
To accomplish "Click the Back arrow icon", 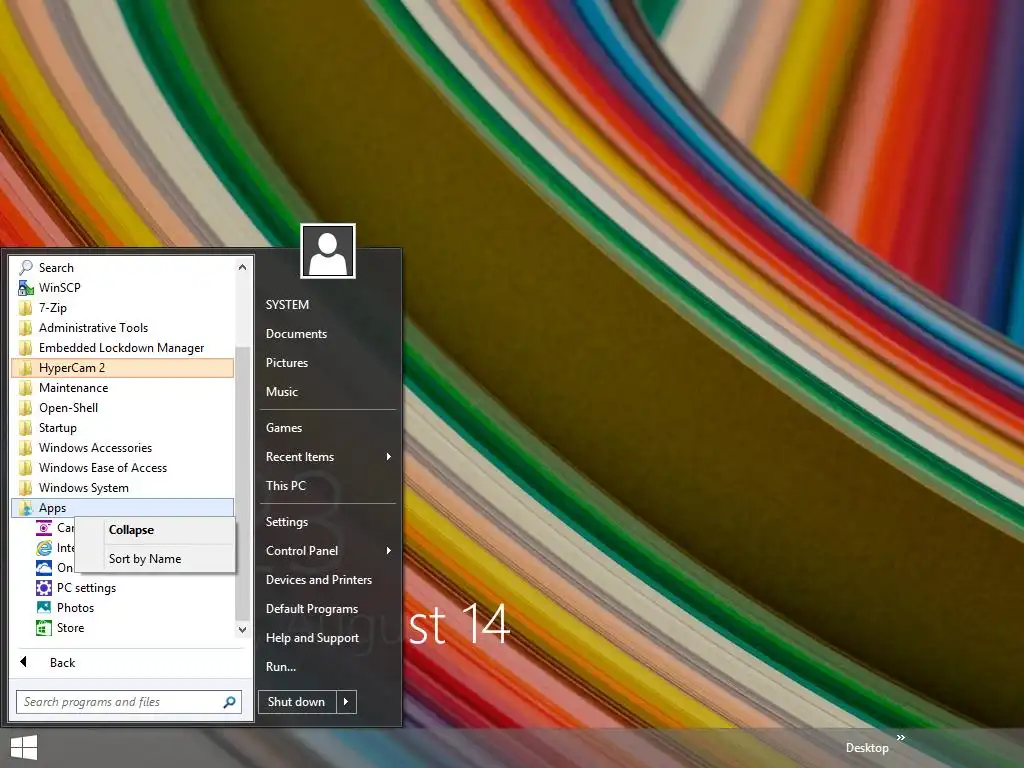I will click(x=24, y=662).
